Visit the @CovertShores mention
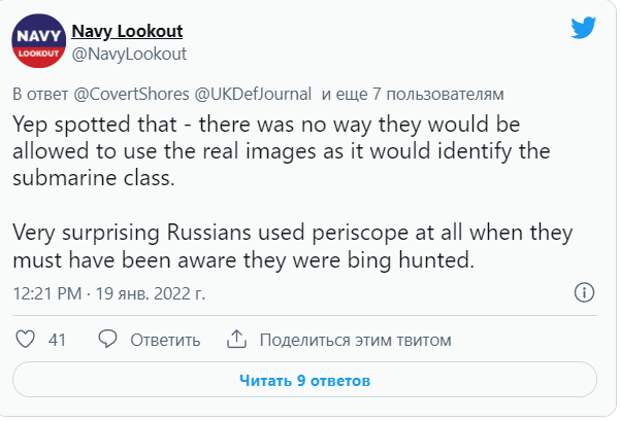The height and width of the screenshot is (421, 620). coord(132,94)
